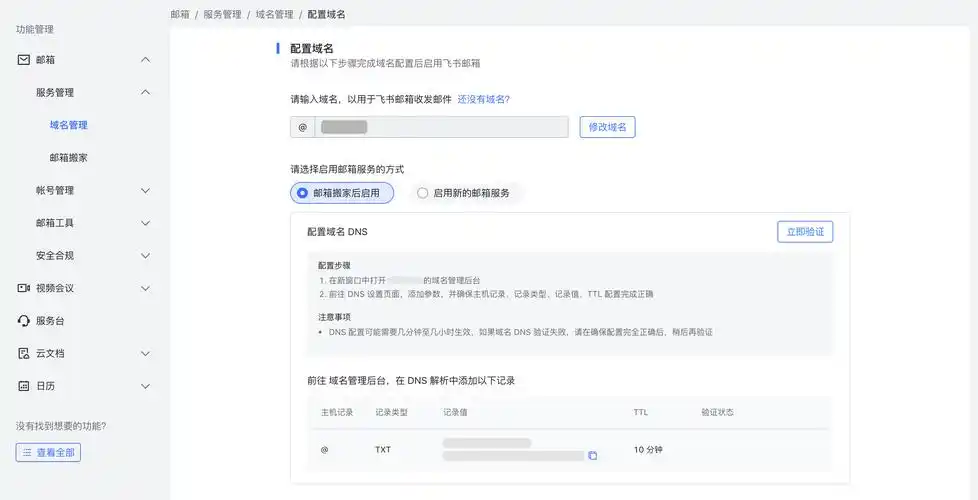Click the 10 分钟 TTL value
Image resolution: width=978 pixels, height=500 pixels.
[x=648, y=449]
